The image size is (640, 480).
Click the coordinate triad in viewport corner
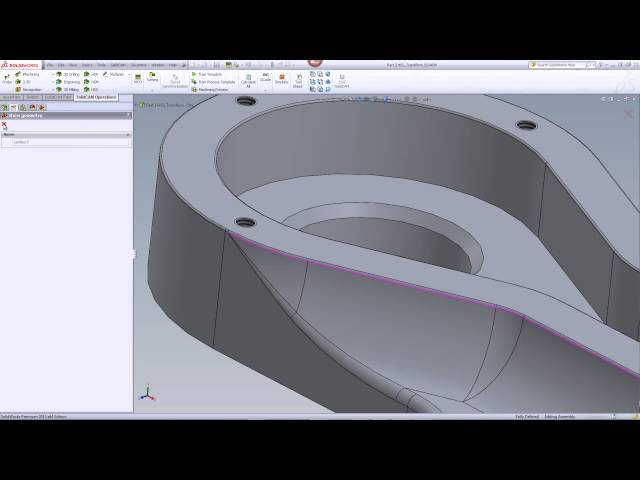147,393
